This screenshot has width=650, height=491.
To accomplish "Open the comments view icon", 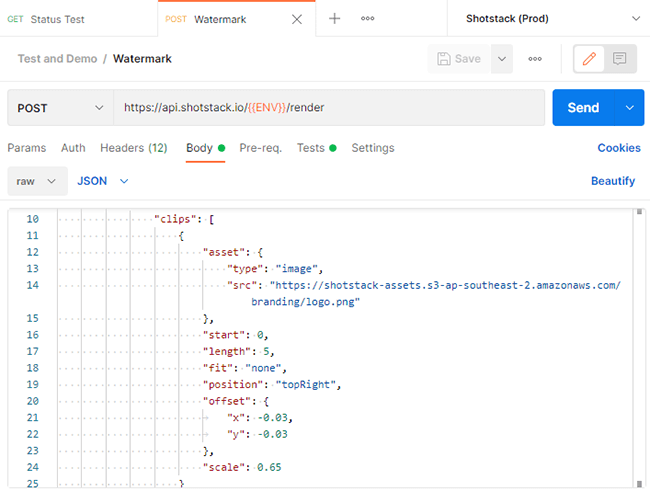I will point(620,59).
